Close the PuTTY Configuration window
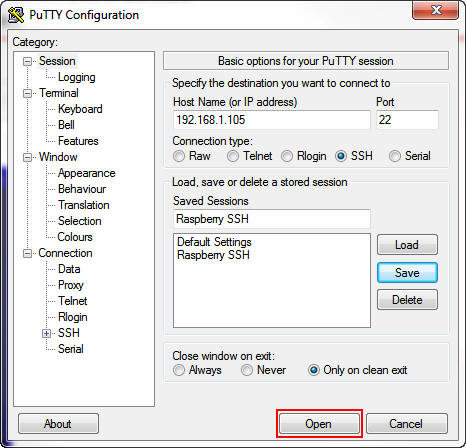This screenshot has height=448, width=466. pyautogui.click(x=435, y=10)
